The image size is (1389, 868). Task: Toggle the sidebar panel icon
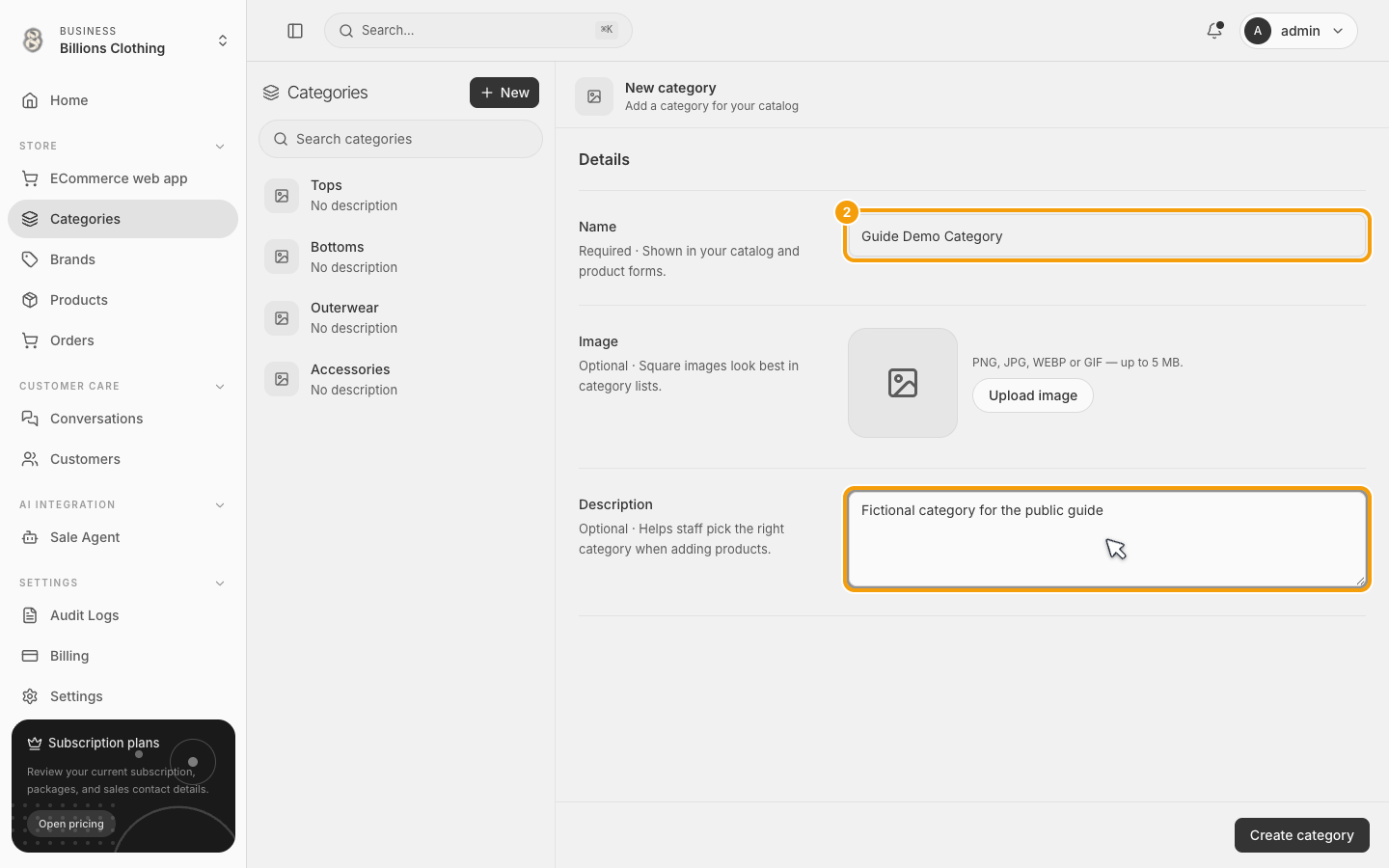click(295, 31)
